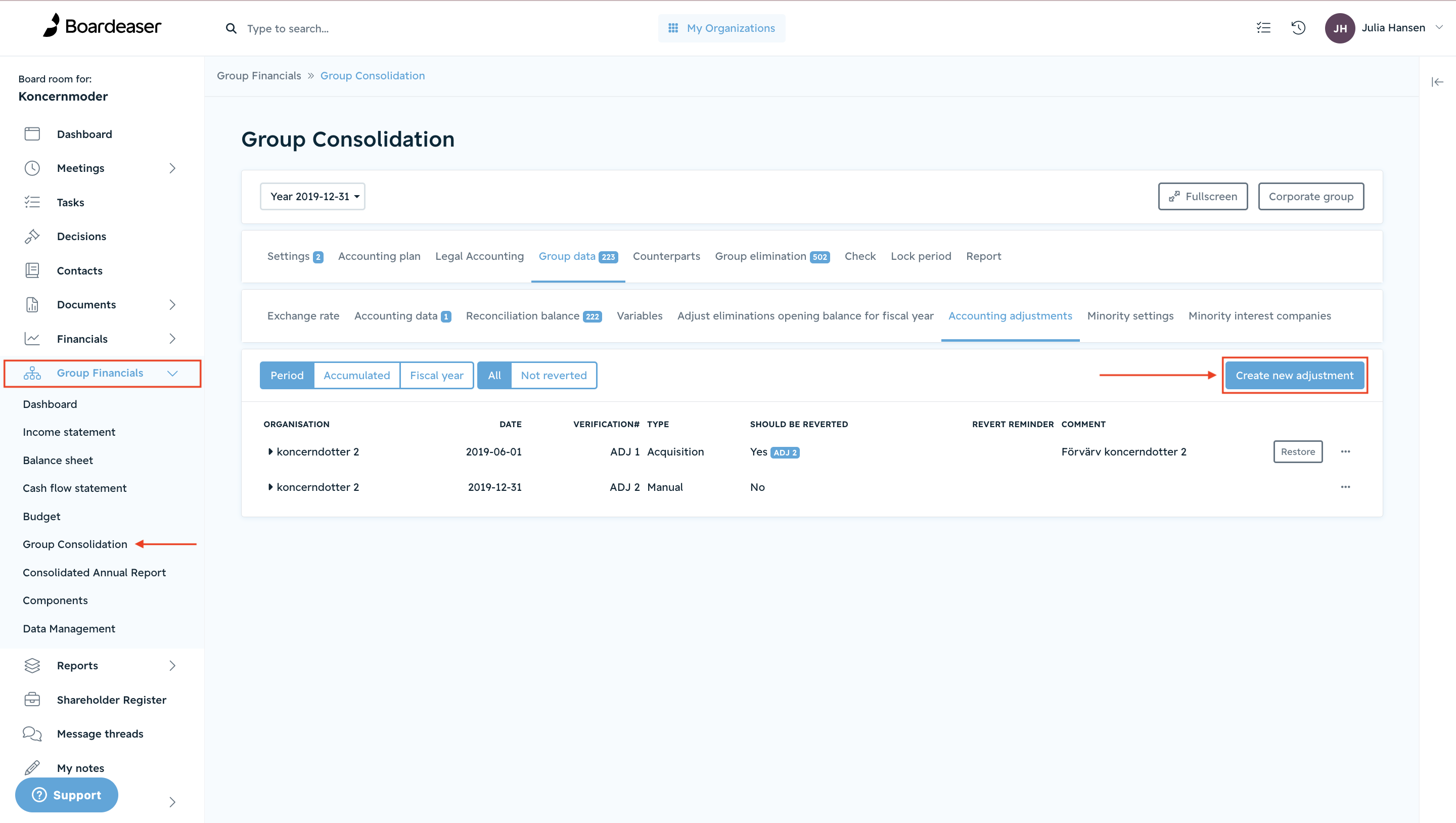Click Create new adjustment button

tap(1294, 375)
